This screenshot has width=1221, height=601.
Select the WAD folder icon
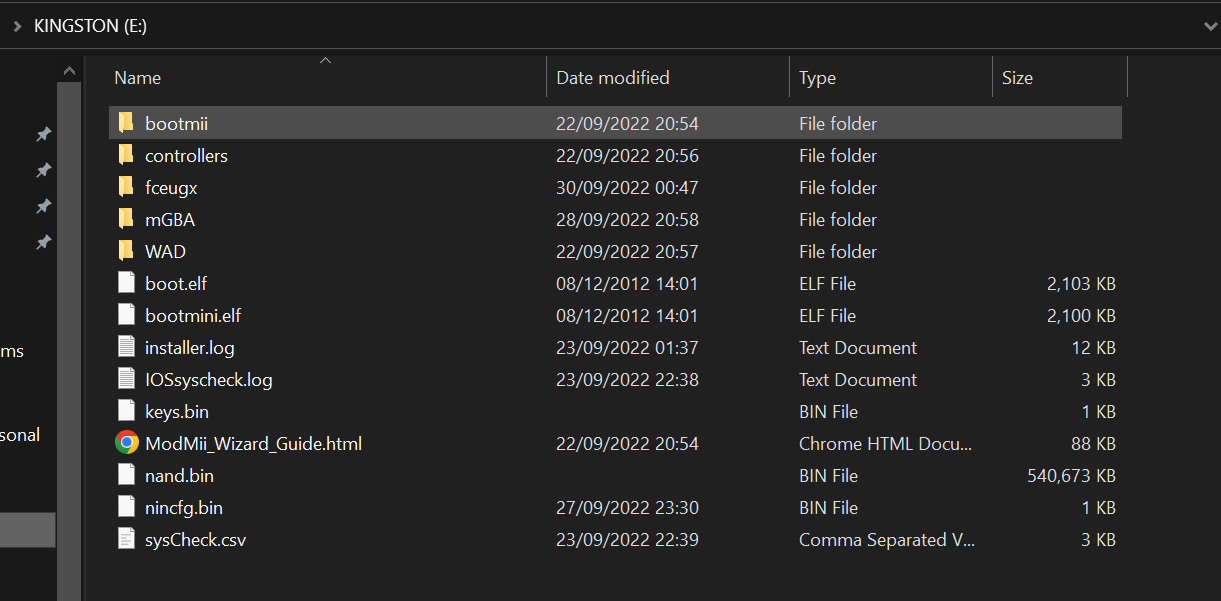pos(126,251)
